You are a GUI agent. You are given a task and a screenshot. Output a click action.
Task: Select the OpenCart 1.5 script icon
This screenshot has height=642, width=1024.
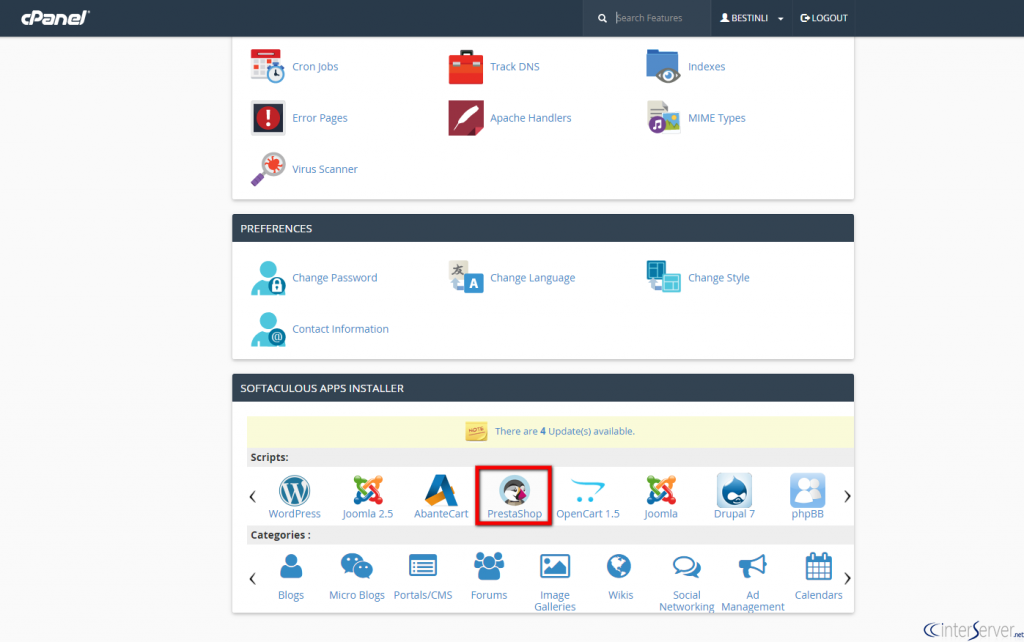[588, 490]
